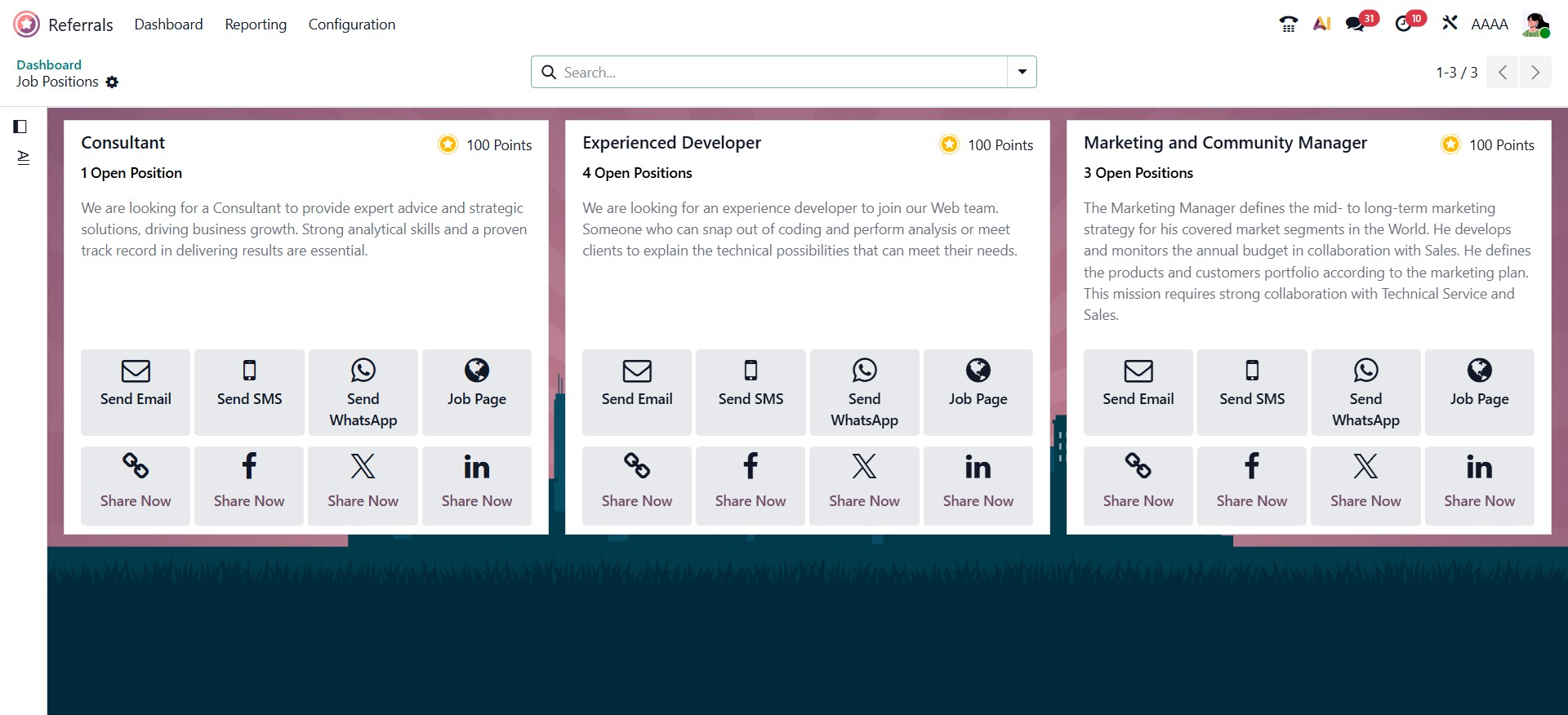Open the Reporting menu

256,24
